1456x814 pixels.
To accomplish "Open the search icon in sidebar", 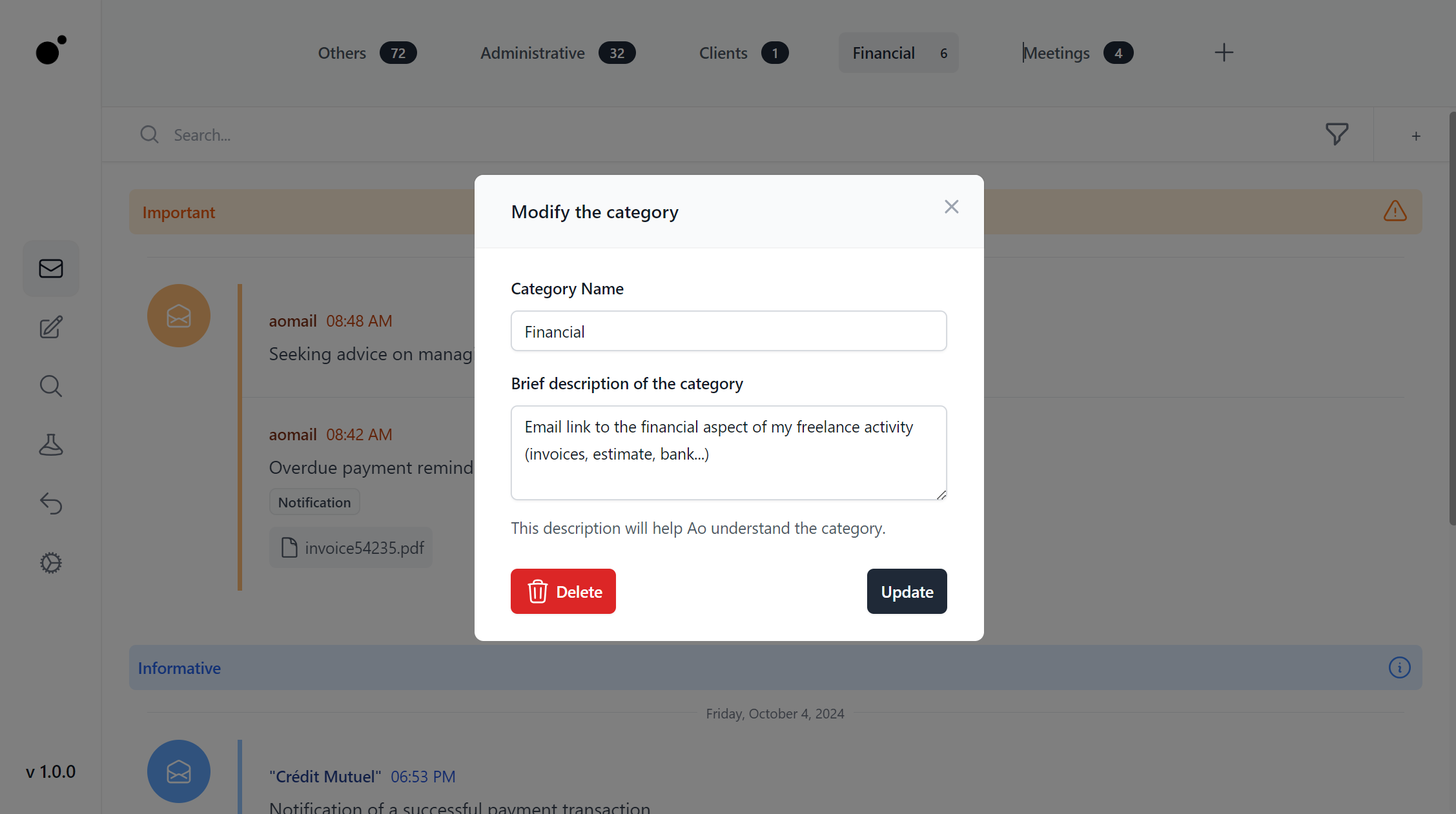I will [x=51, y=386].
